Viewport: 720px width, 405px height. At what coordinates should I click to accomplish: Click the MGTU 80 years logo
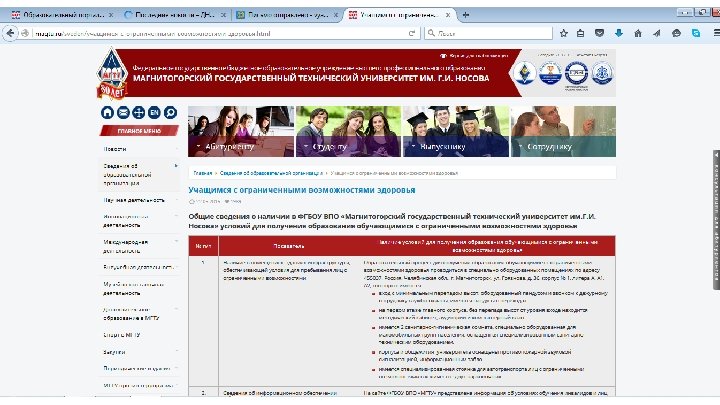coord(111,73)
